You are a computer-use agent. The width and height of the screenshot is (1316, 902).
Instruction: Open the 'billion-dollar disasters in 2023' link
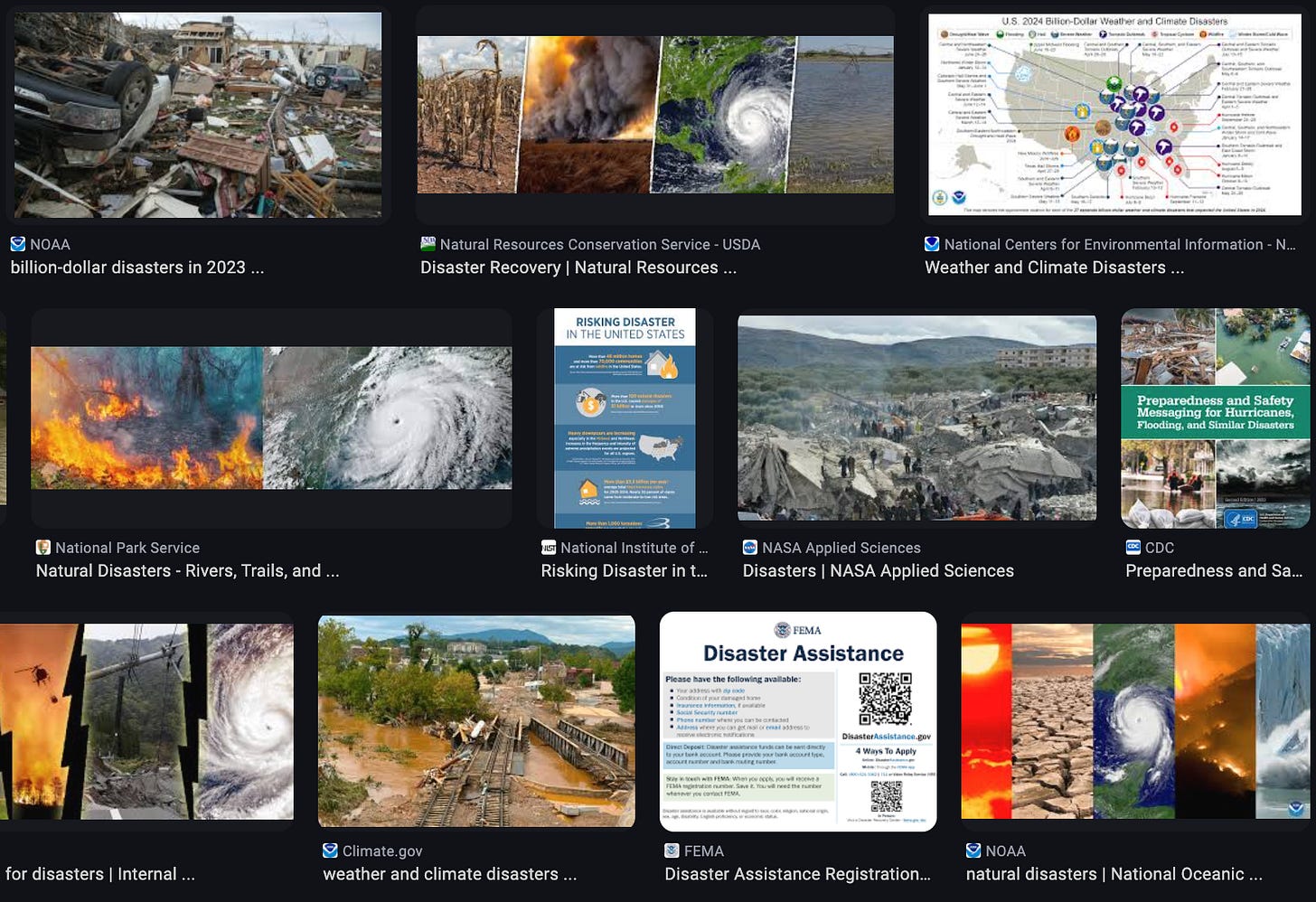point(137,268)
